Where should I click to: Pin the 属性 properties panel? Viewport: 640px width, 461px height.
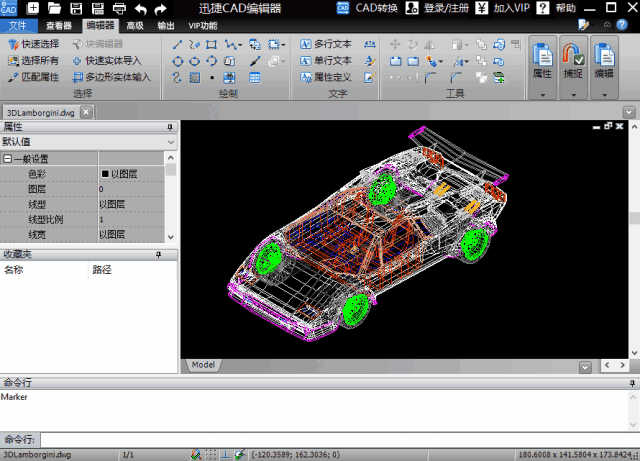[x=170, y=127]
